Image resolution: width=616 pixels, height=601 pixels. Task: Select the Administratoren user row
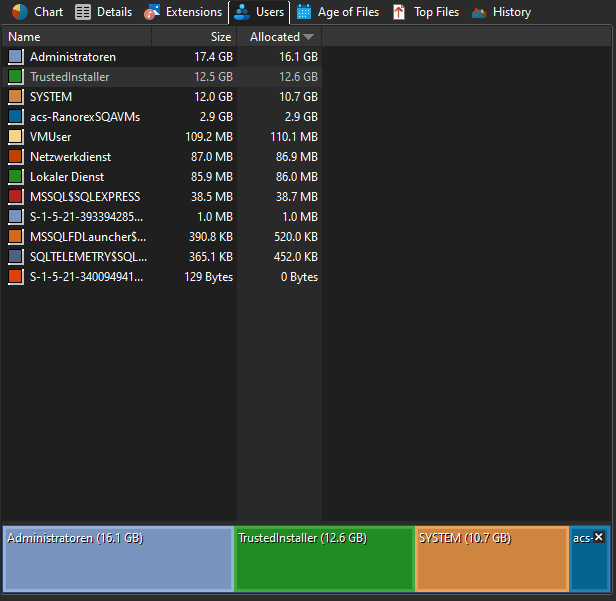tap(162, 57)
